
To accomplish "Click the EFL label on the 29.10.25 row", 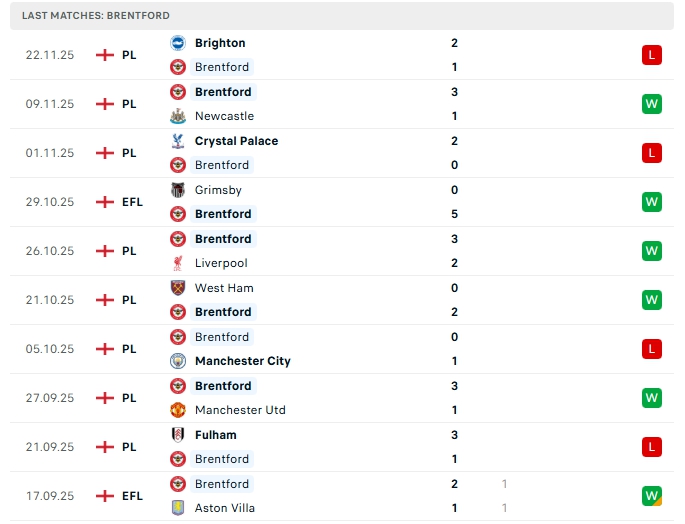I will point(132,202).
